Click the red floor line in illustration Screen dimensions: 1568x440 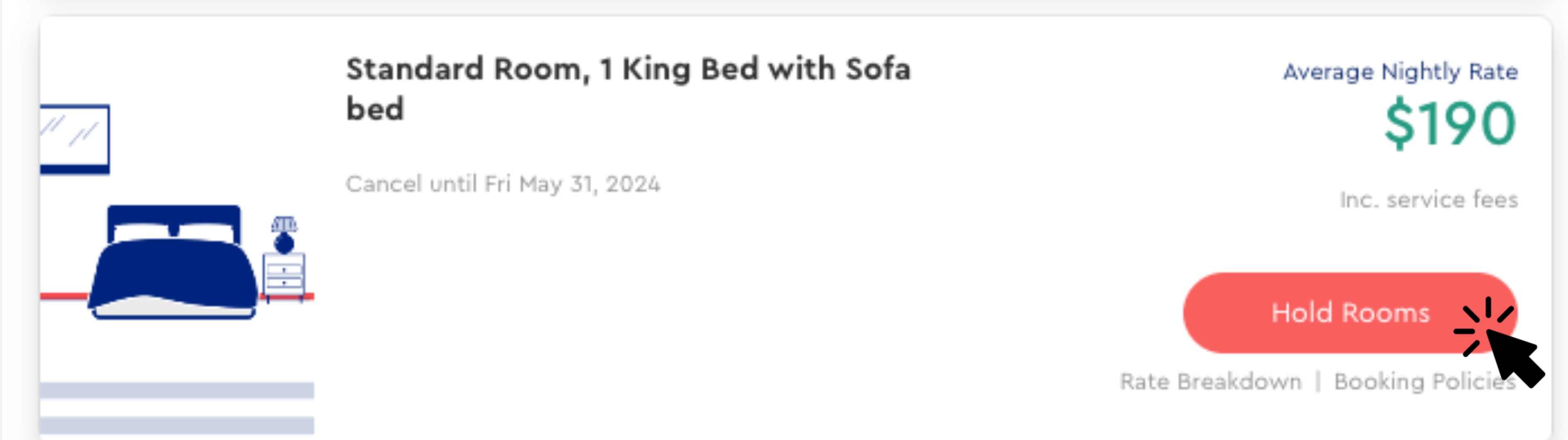point(61,296)
